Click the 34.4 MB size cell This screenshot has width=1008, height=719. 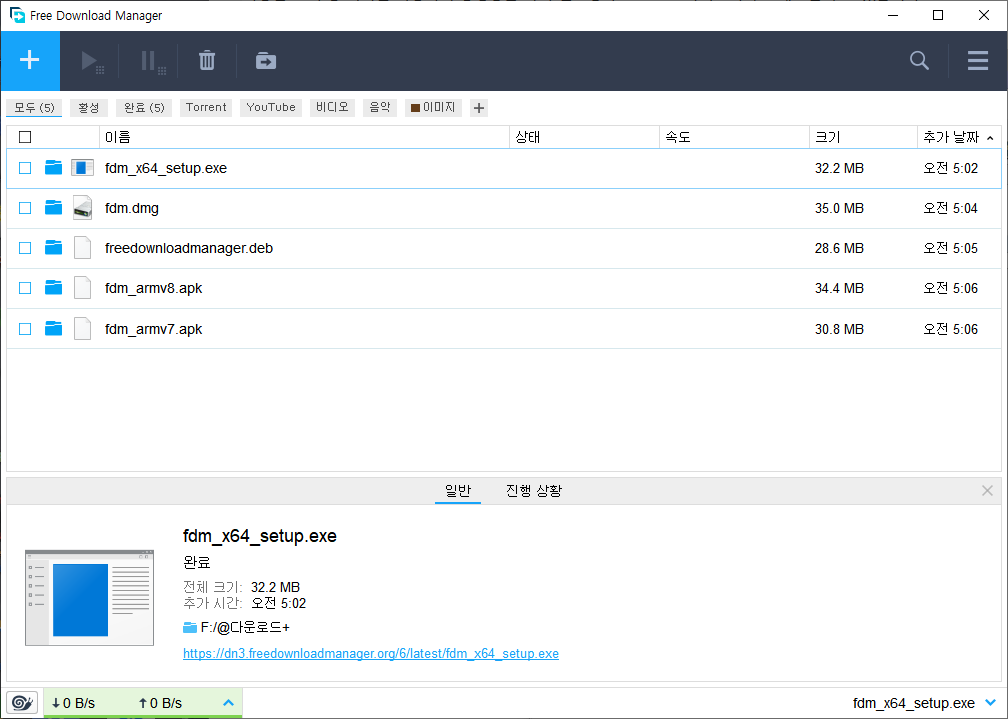tap(839, 287)
